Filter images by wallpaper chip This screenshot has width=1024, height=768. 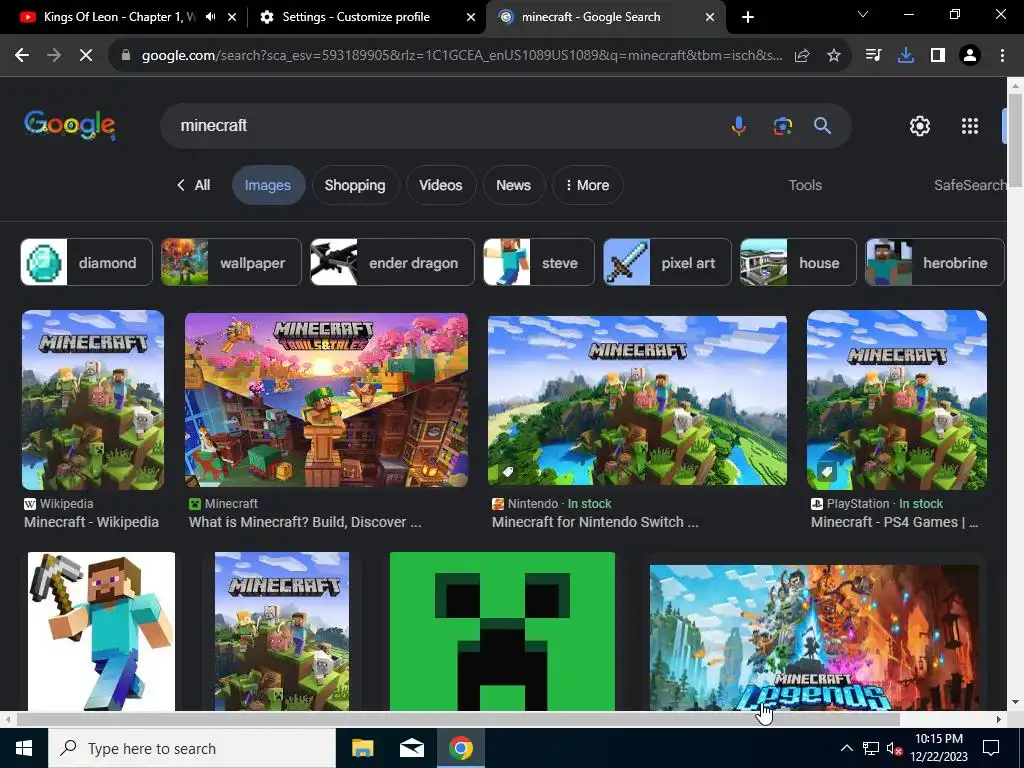coord(231,263)
